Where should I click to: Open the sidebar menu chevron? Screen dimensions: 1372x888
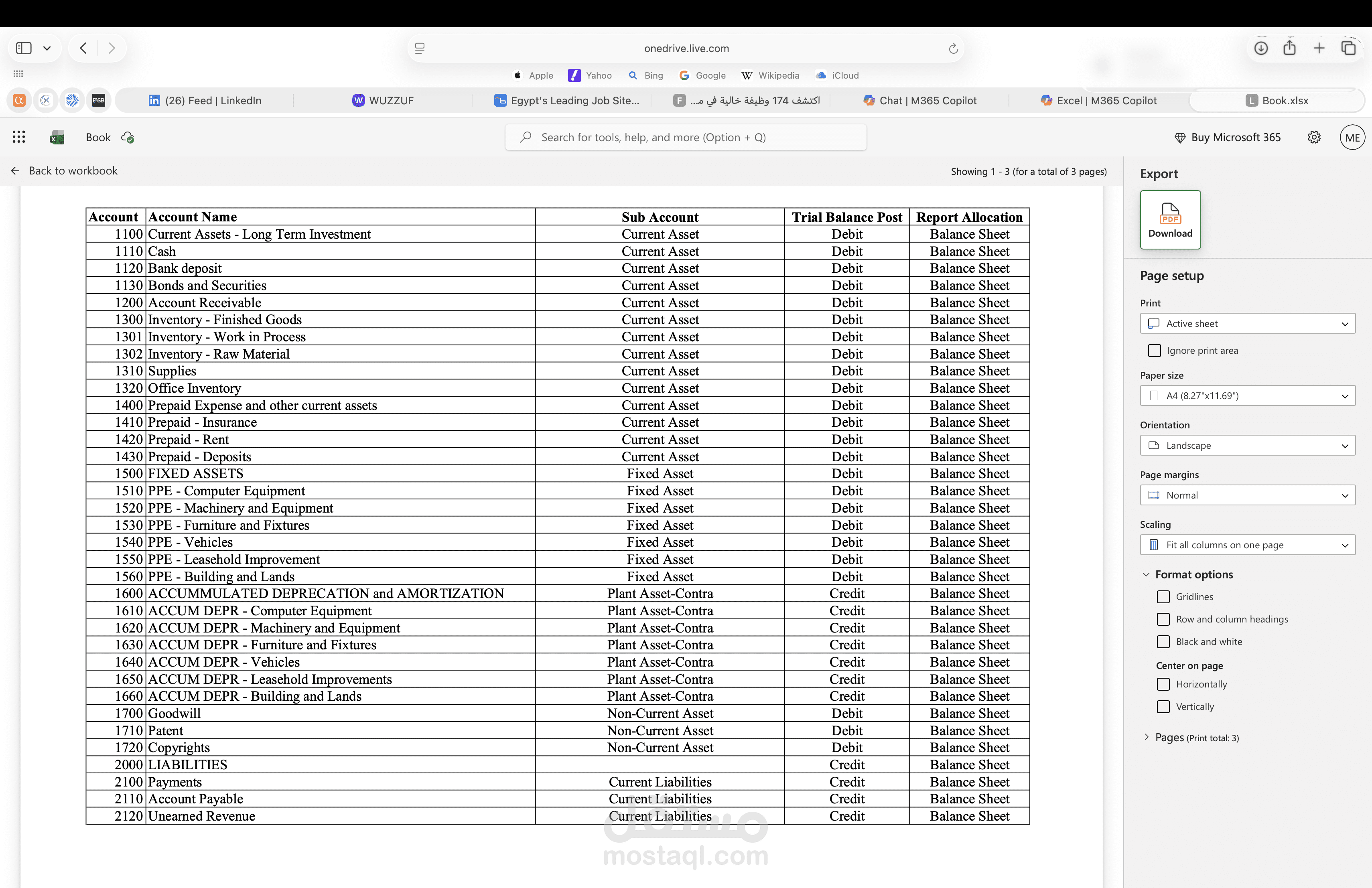click(x=47, y=48)
